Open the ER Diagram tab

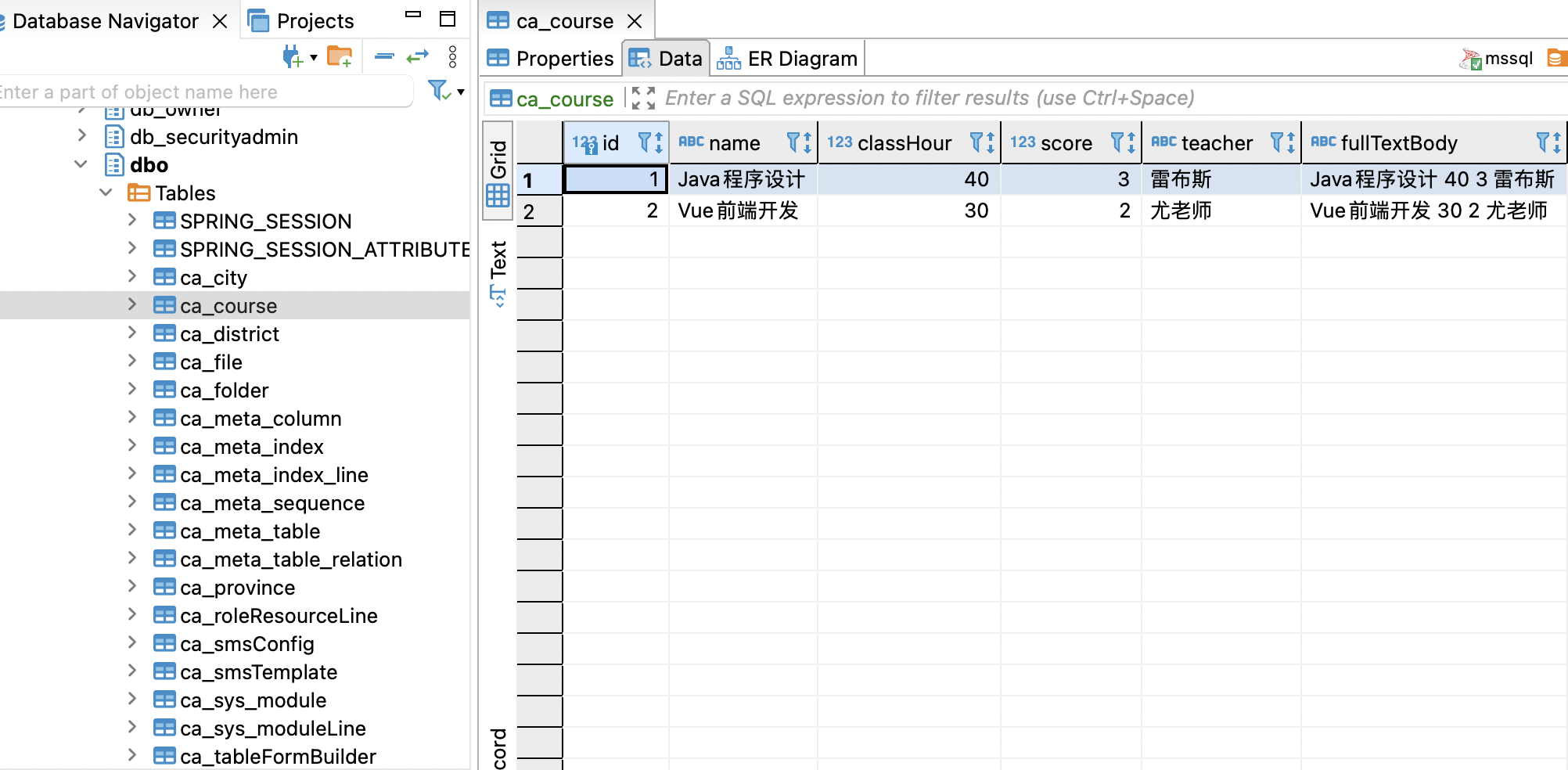click(x=789, y=59)
